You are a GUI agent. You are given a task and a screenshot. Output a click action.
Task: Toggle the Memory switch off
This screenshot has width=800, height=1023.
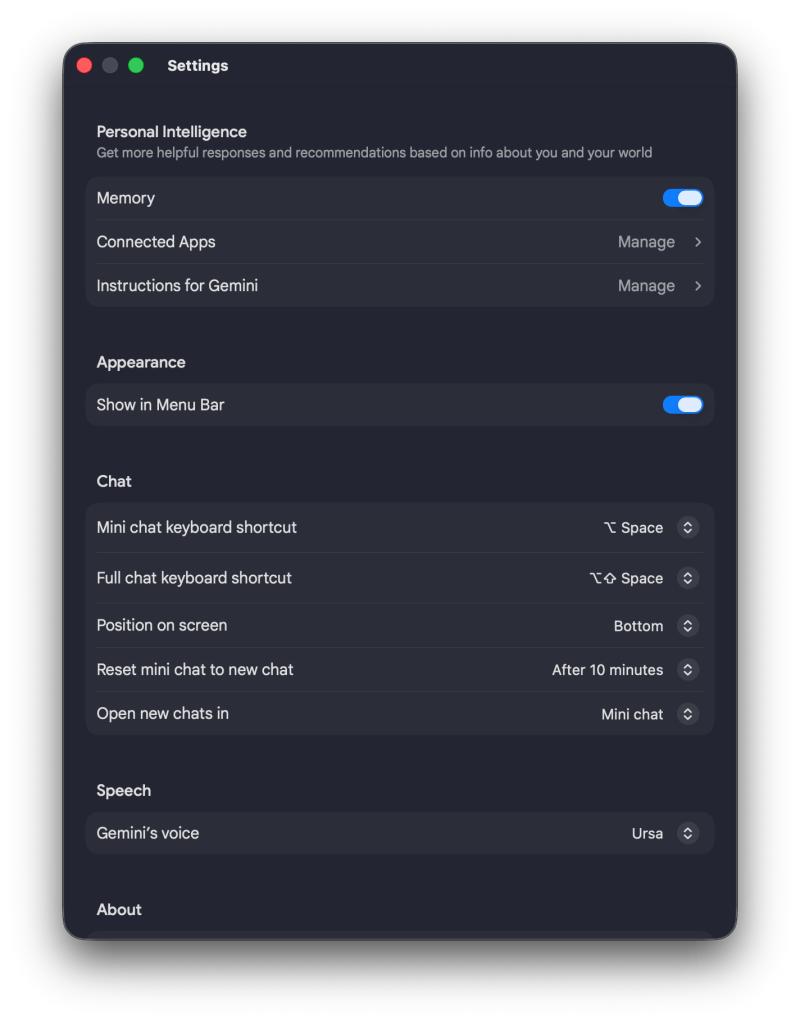682,198
